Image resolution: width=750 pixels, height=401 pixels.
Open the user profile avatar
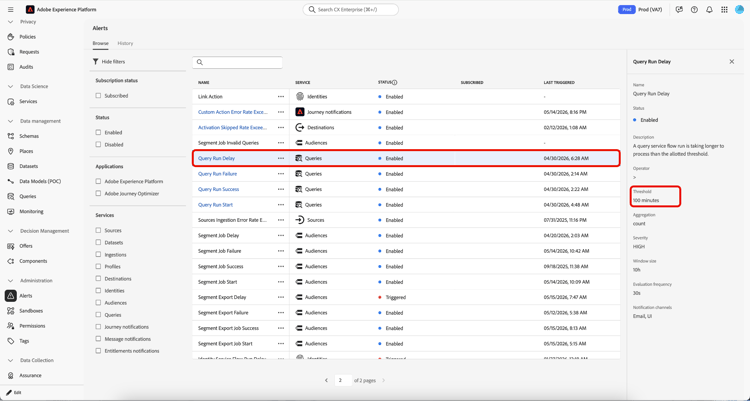[x=739, y=10]
